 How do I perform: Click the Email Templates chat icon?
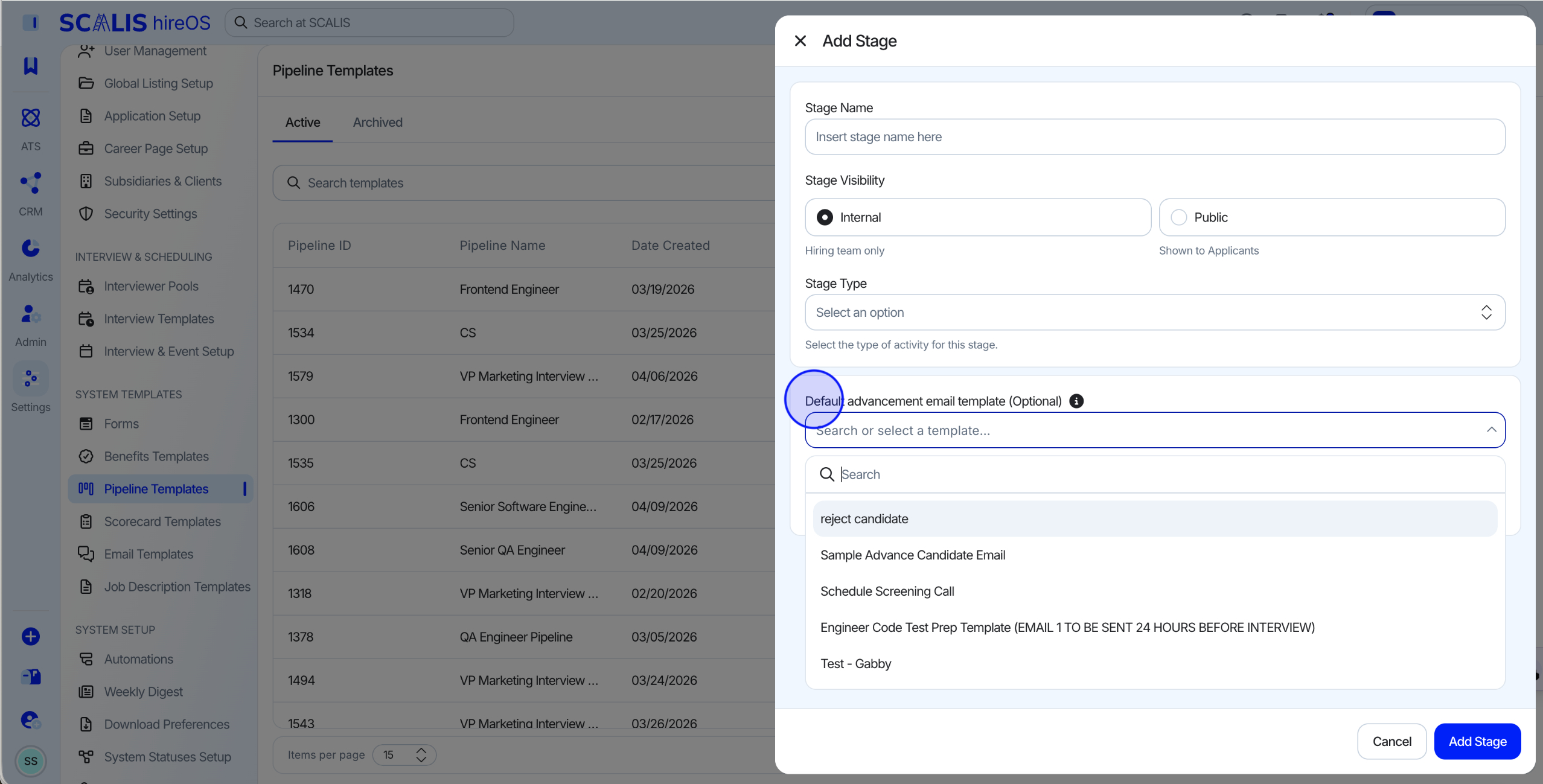click(86, 554)
